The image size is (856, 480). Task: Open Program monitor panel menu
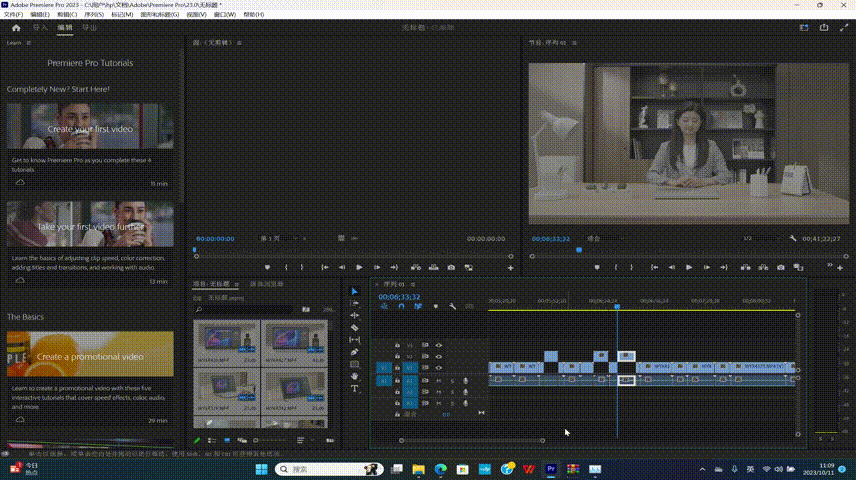click(574, 43)
